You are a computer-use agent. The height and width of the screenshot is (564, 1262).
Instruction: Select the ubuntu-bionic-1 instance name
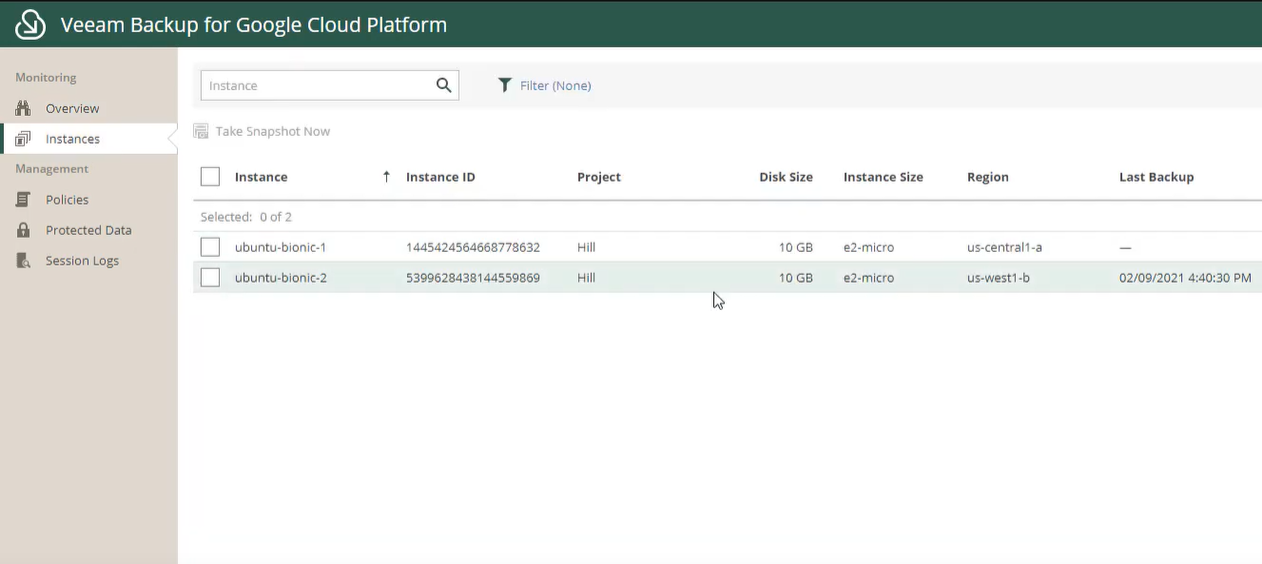[x=280, y=247]
